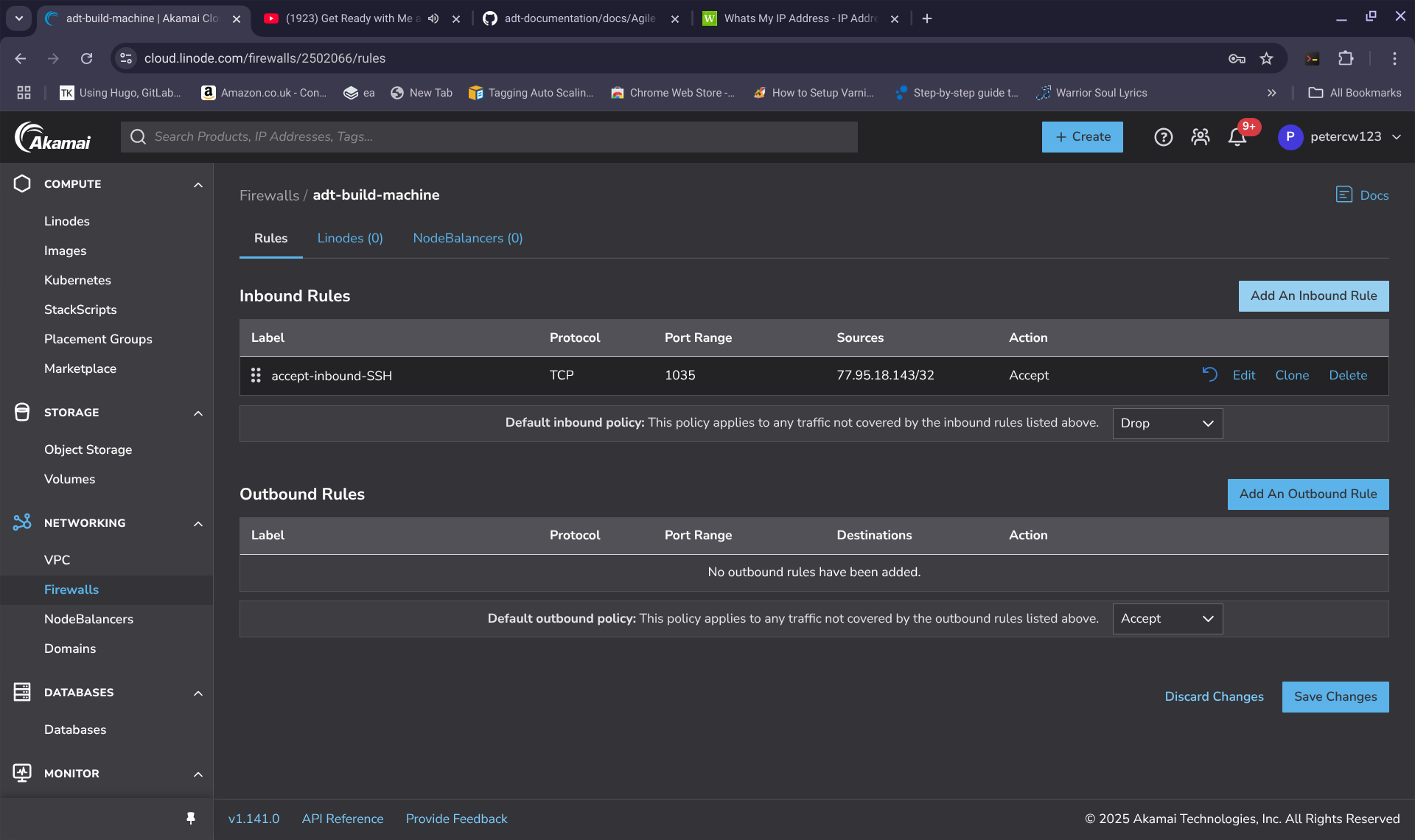Click the Discard Changes link
The height and width of the screenshot is (840, 1415).
pos(1214,696)
